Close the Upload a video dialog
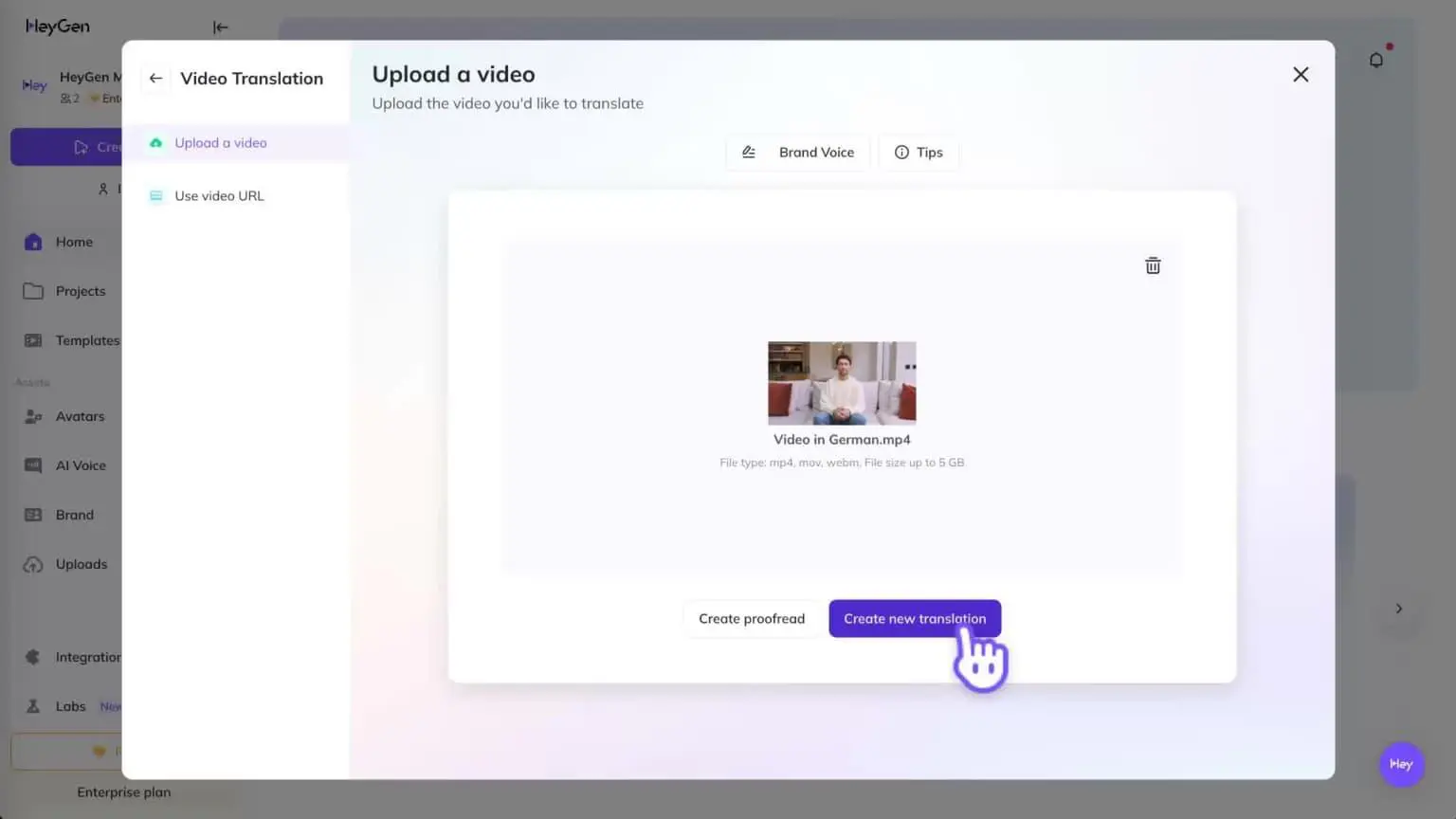 [1301, 74]
